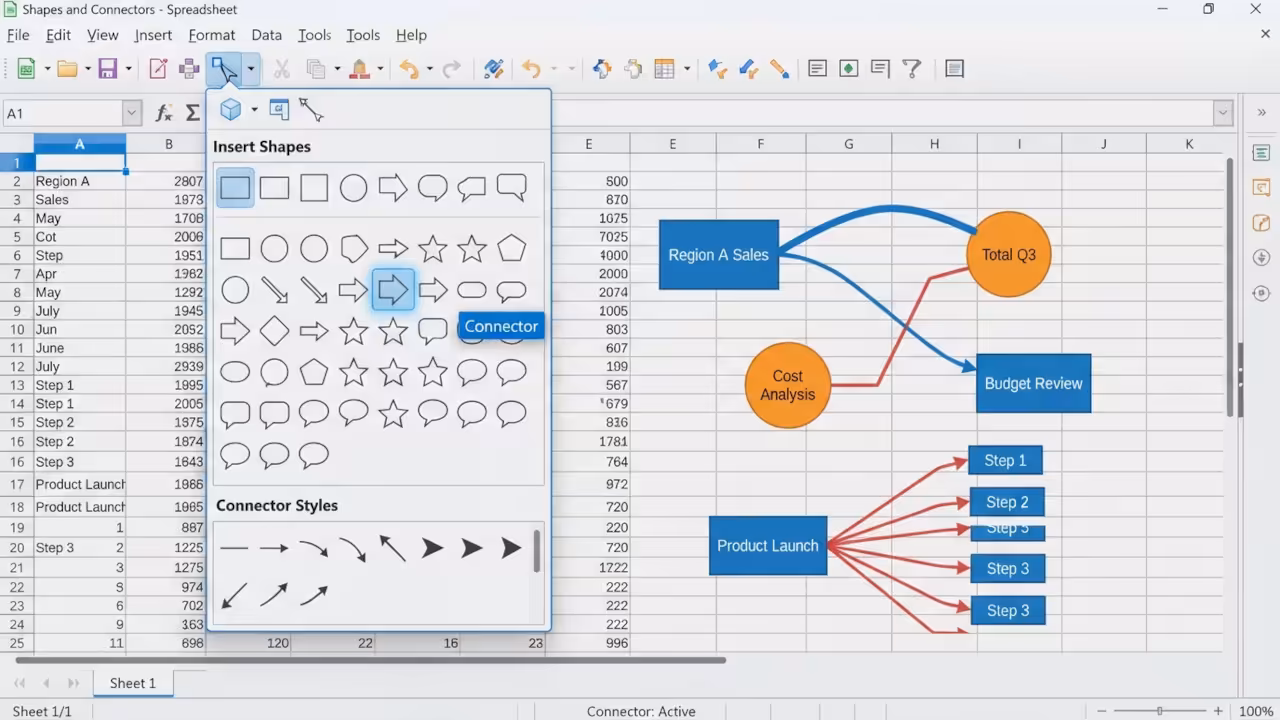Select the highlighted Connector arrow shape
This screenshot has height=720, width=1280.
[x=393, y=291]
